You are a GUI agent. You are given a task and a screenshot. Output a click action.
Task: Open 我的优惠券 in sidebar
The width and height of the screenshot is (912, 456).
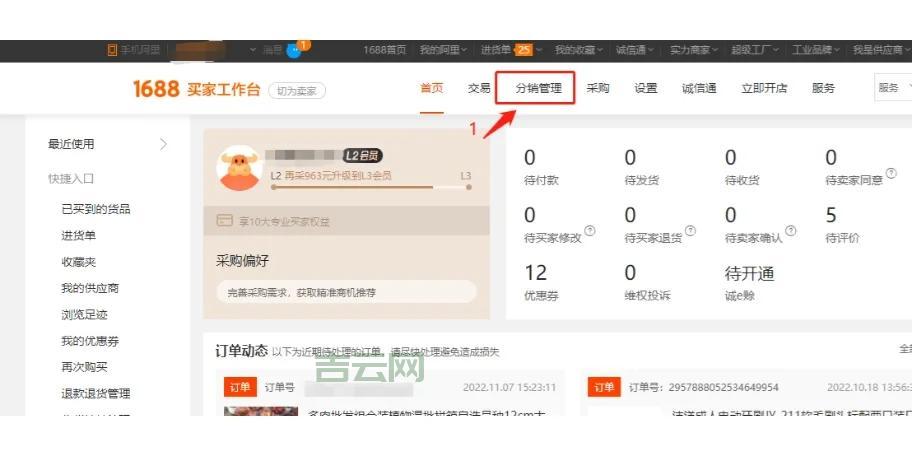click(x=90, y=341)
